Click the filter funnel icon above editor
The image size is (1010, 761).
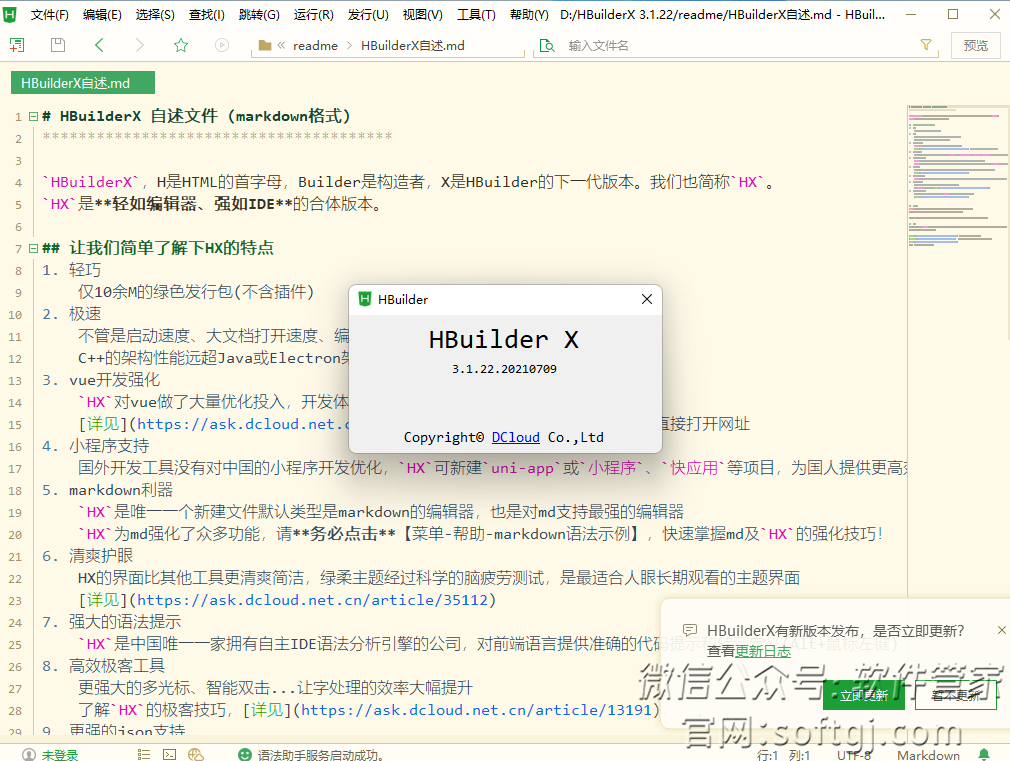click(926, 45)
